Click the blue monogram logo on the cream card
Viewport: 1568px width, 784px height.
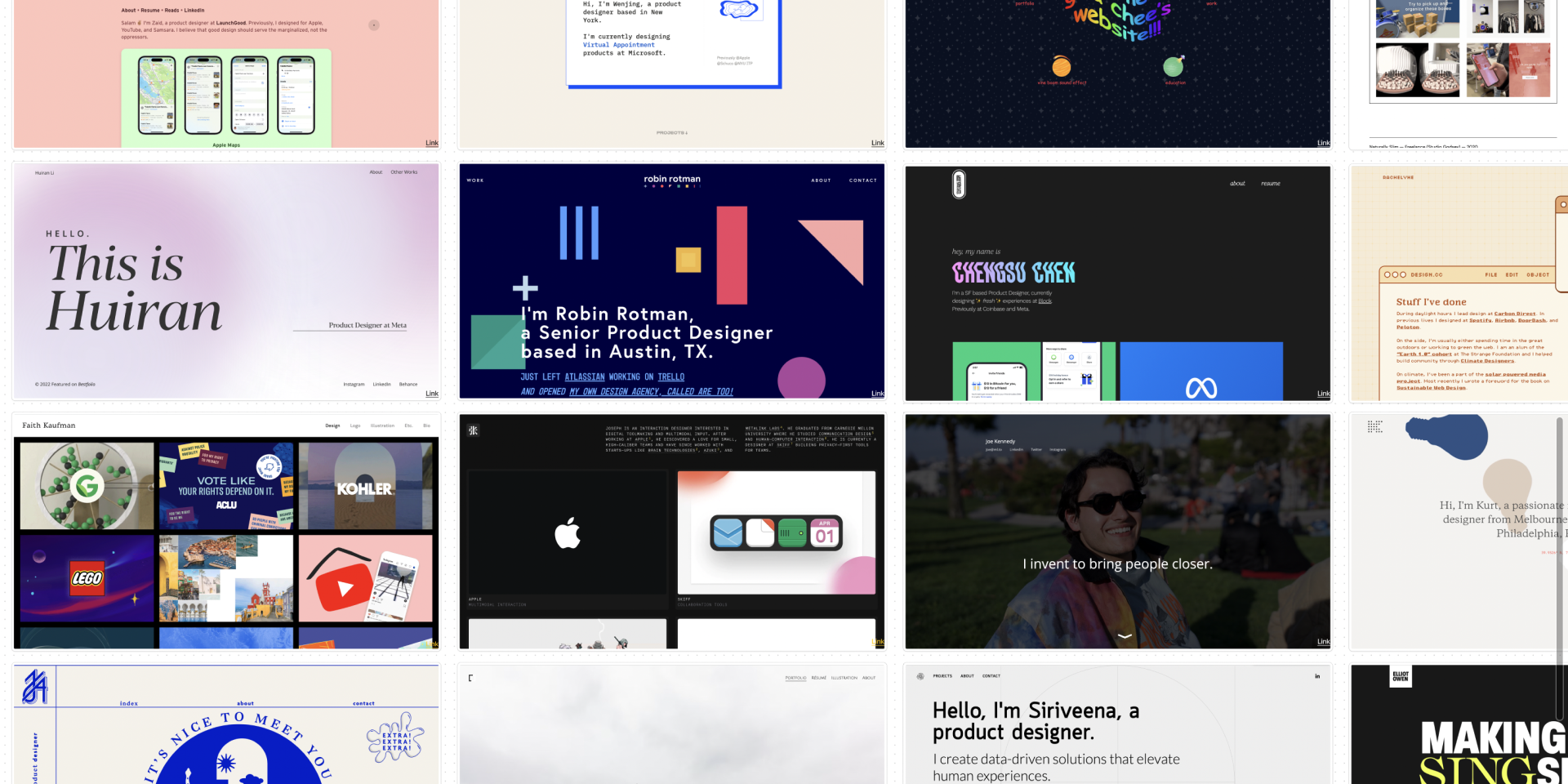(x=35, y=687)
